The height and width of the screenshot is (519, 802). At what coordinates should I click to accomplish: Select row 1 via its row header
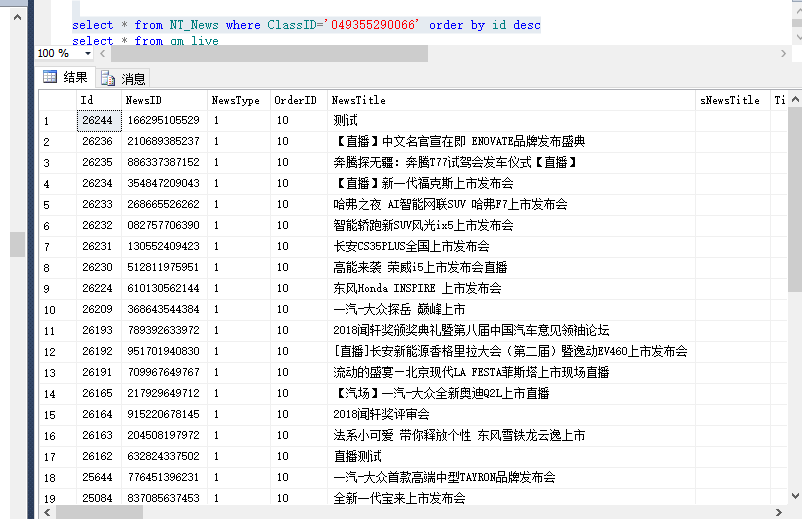(x=57, y=120)
